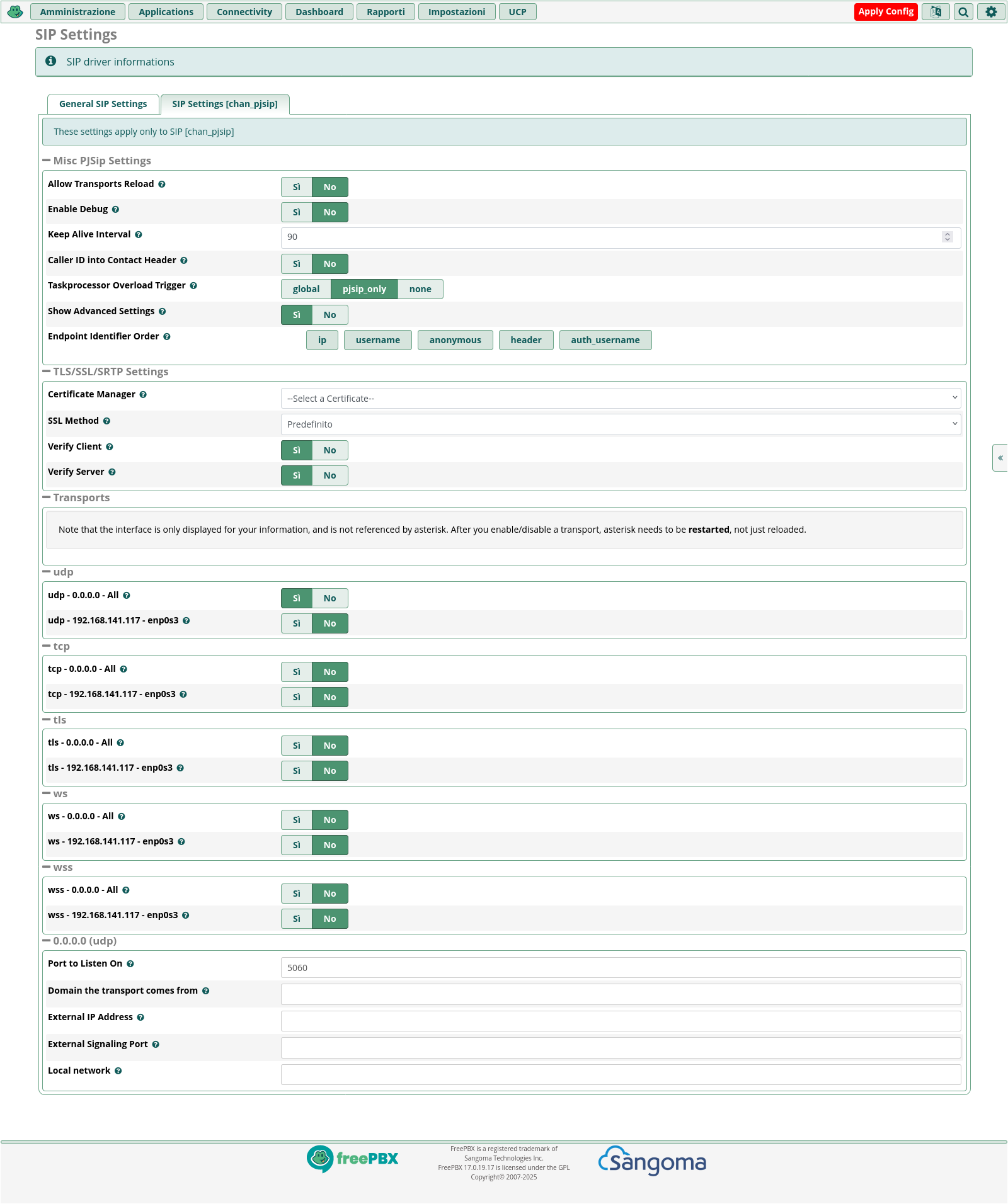Show help for Port to Listen On
This screenshot has width=1008, height=1204.
point(130,964)
